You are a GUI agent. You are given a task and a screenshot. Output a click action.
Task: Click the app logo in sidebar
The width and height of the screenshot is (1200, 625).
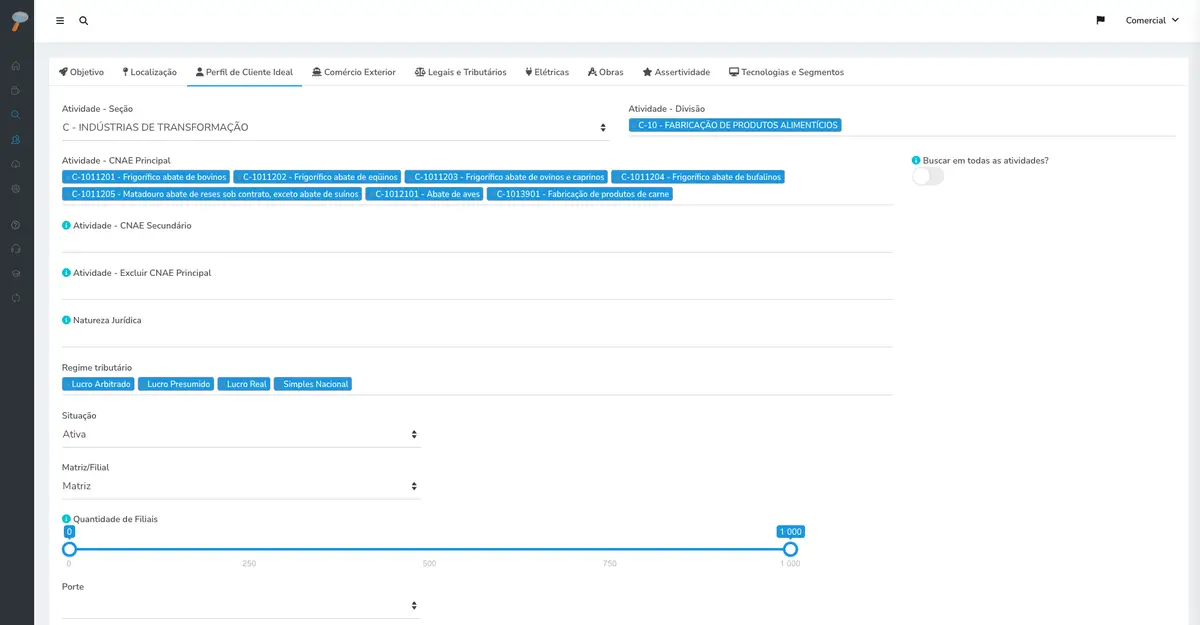tap(17, 21)
